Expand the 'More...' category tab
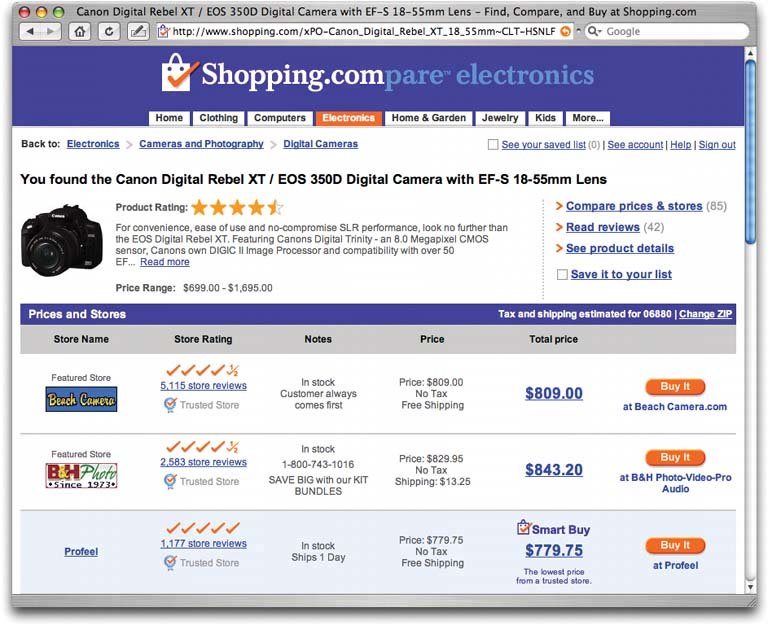This screenshot has width=768, height=625. (586, 118)
